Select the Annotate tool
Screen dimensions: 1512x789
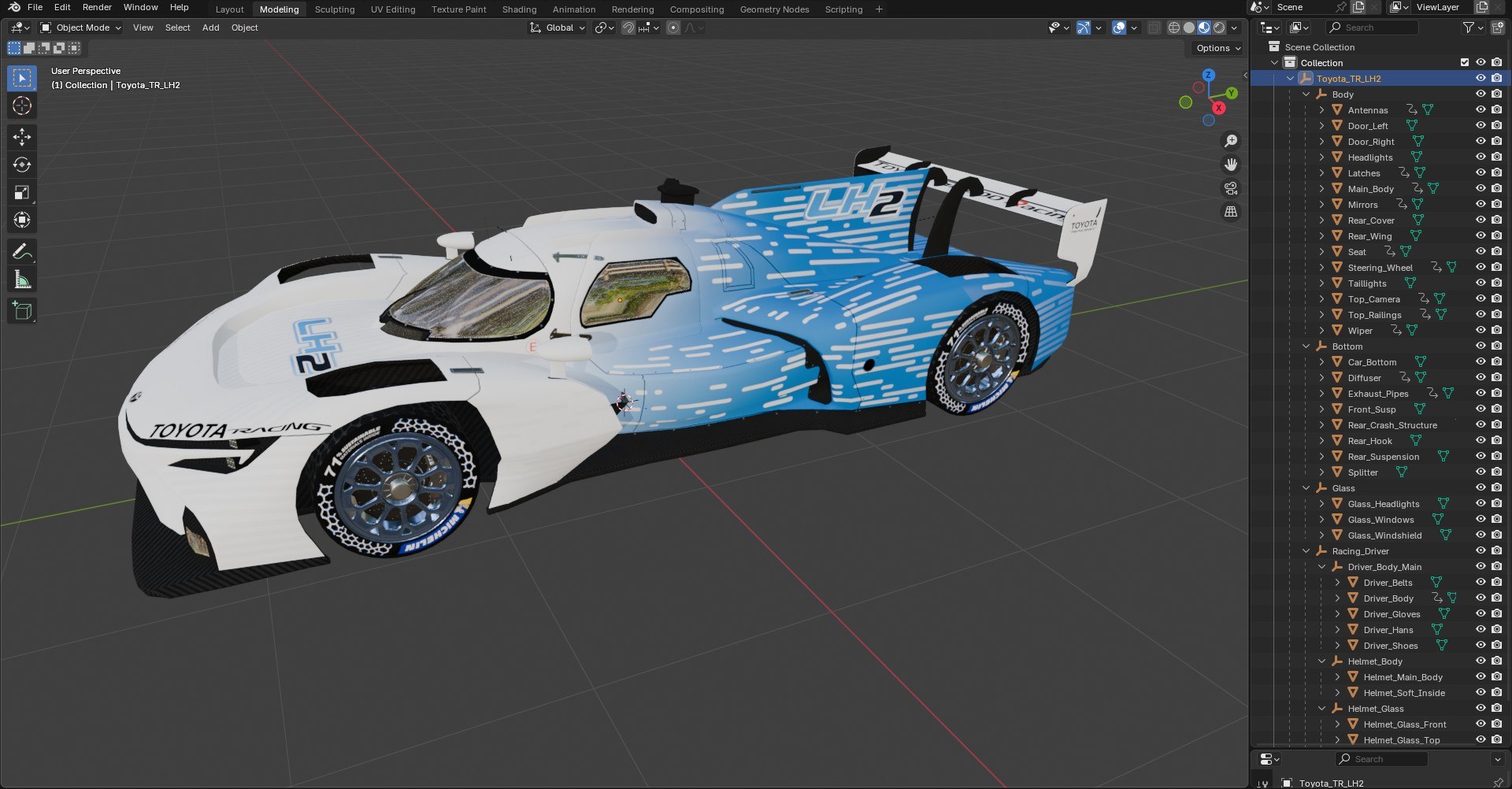click(x=22, y=251)
